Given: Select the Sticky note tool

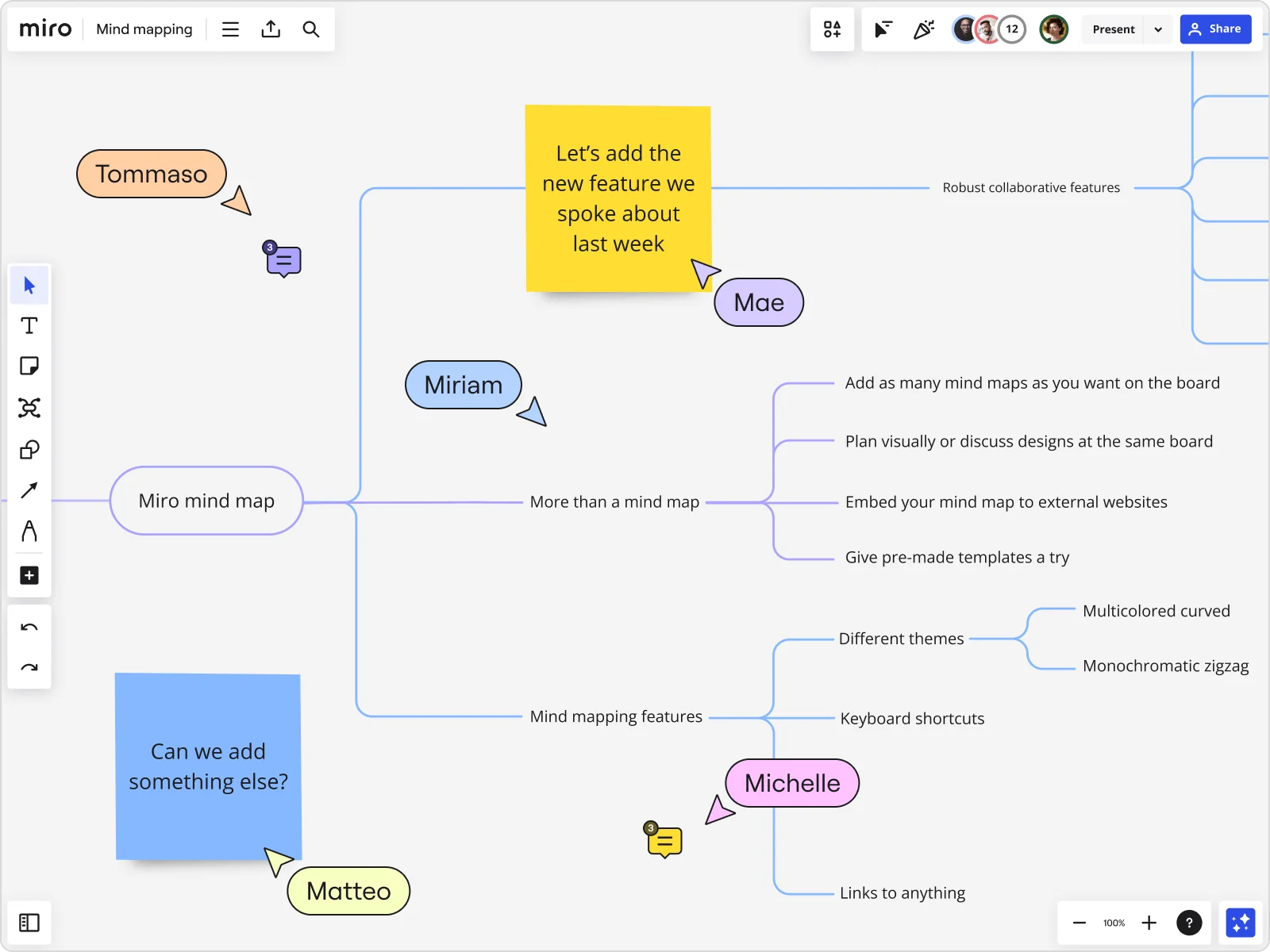Looking at the screenshot, I should (29, 366).
